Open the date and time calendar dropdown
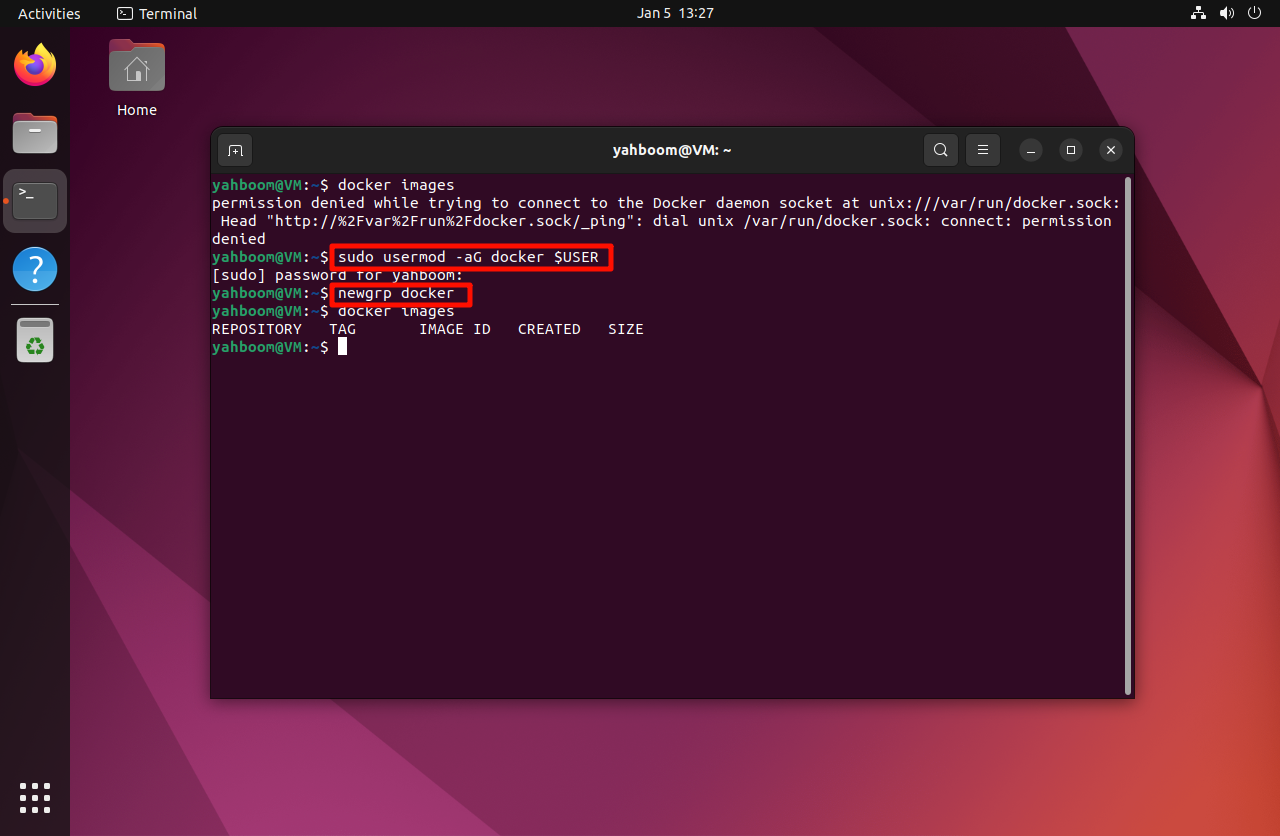1280x836 pixels. [x=675, y=13]
